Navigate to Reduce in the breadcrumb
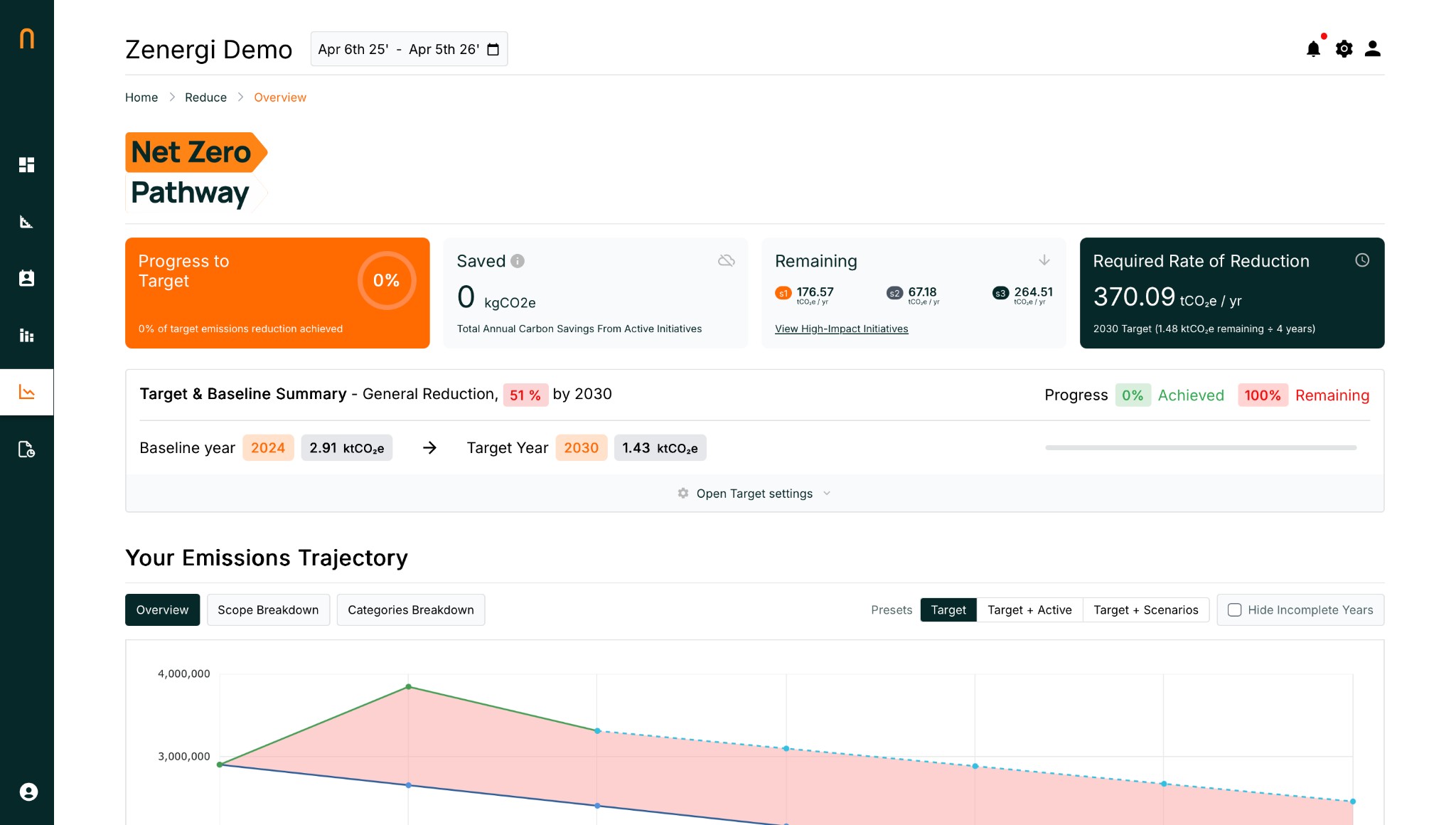1456x825 pixels. tap(205, 97)
